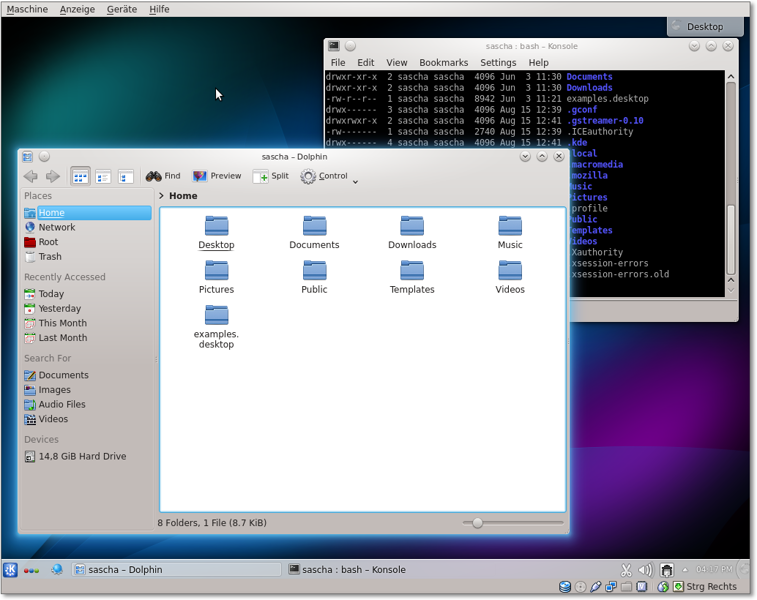Switch Dolphin to Columns view mode
The image size is (757, 600).
126,176
